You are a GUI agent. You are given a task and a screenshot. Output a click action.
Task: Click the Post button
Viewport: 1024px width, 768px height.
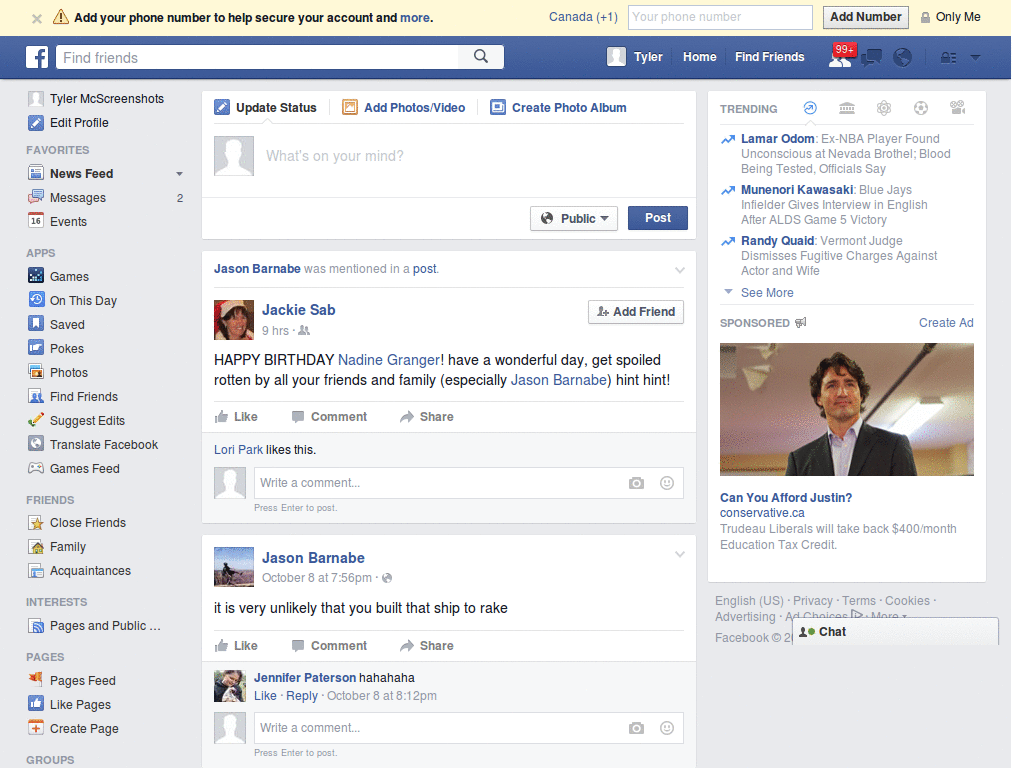(658, 218)
